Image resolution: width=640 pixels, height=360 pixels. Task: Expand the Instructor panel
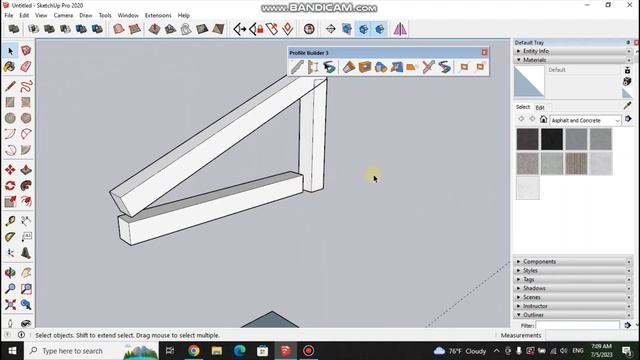pos(573,306)
